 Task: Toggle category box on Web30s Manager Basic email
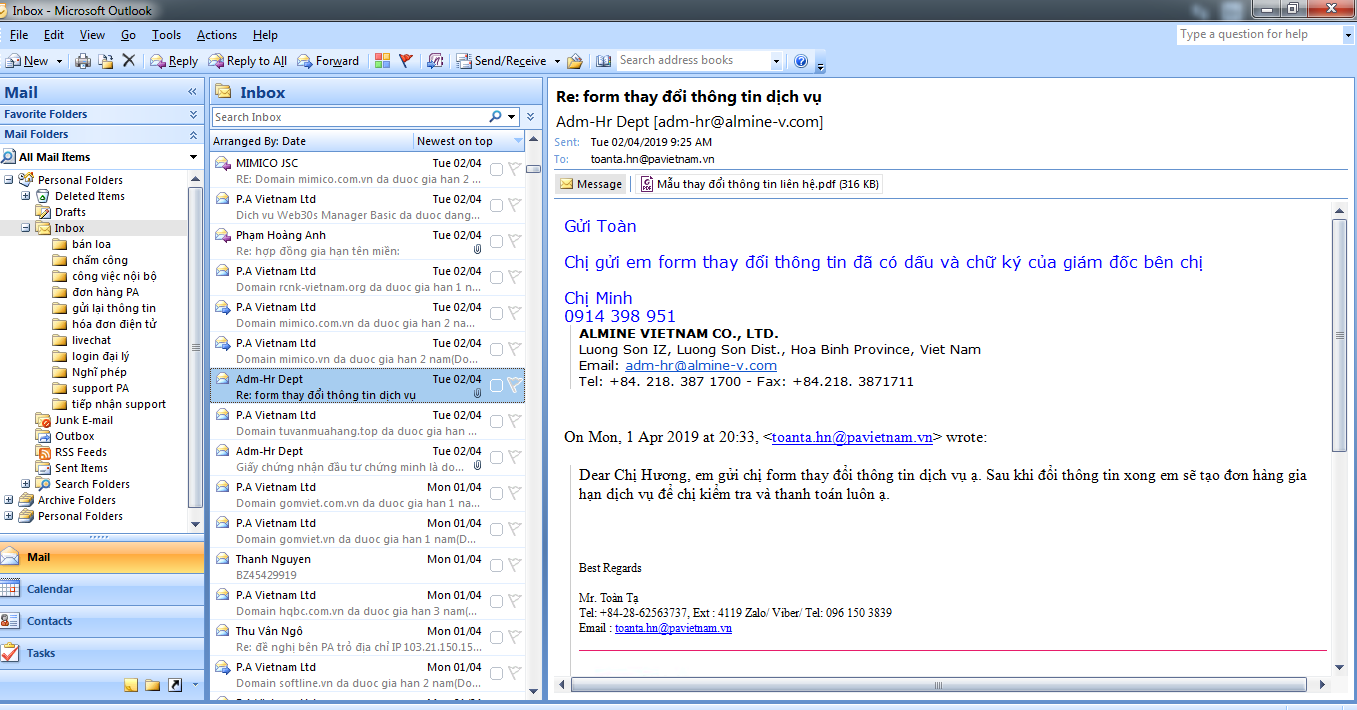coord(496,206)
